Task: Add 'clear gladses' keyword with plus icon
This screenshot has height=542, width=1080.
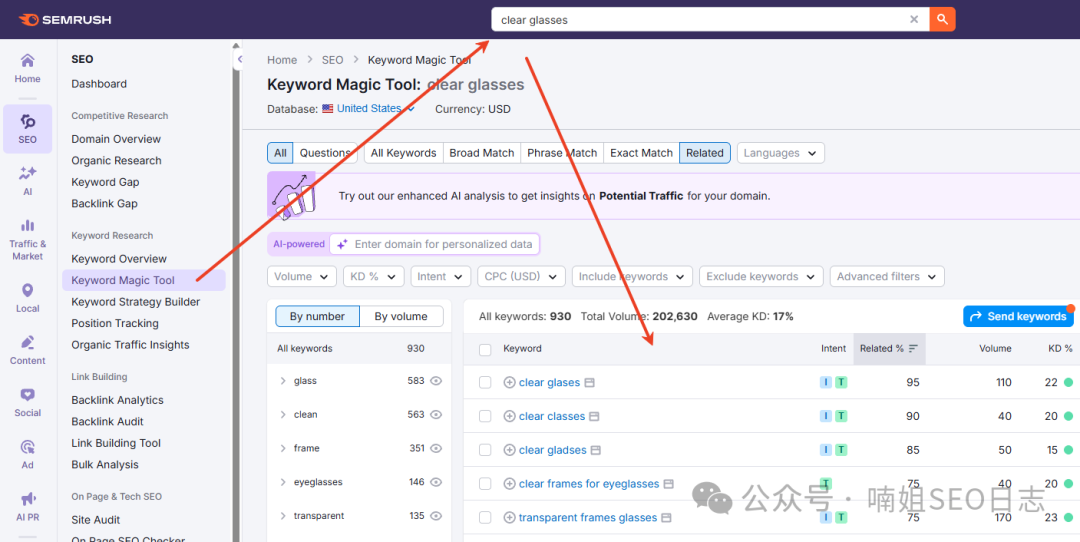Action: (x=510, y=450)
